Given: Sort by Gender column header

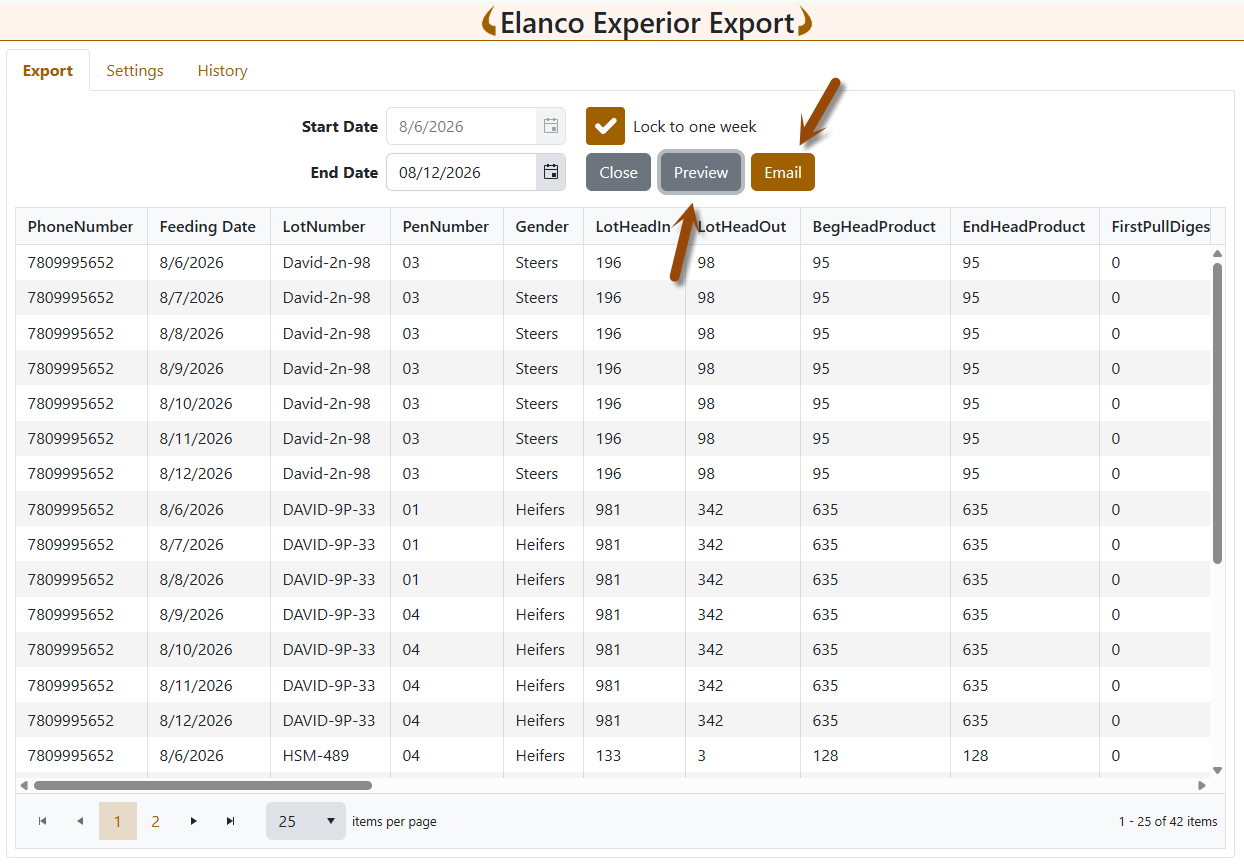Looking at the screenshot, I should click(542, 227).
